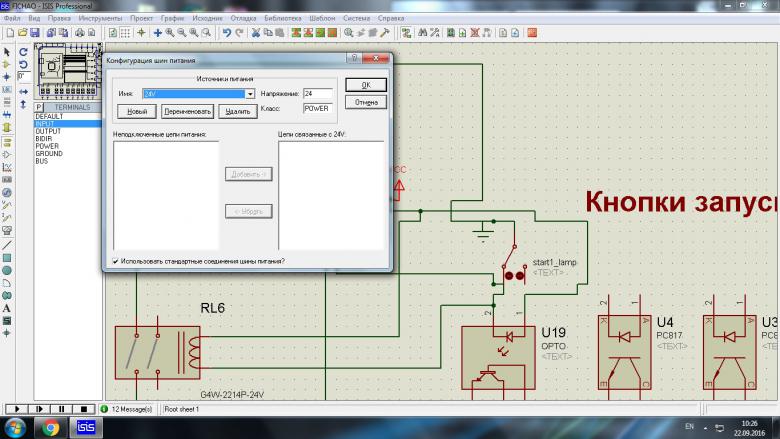This screenshot has width=780, height=439.
Task: Click the block copy icon
Action: click(296, 33)
